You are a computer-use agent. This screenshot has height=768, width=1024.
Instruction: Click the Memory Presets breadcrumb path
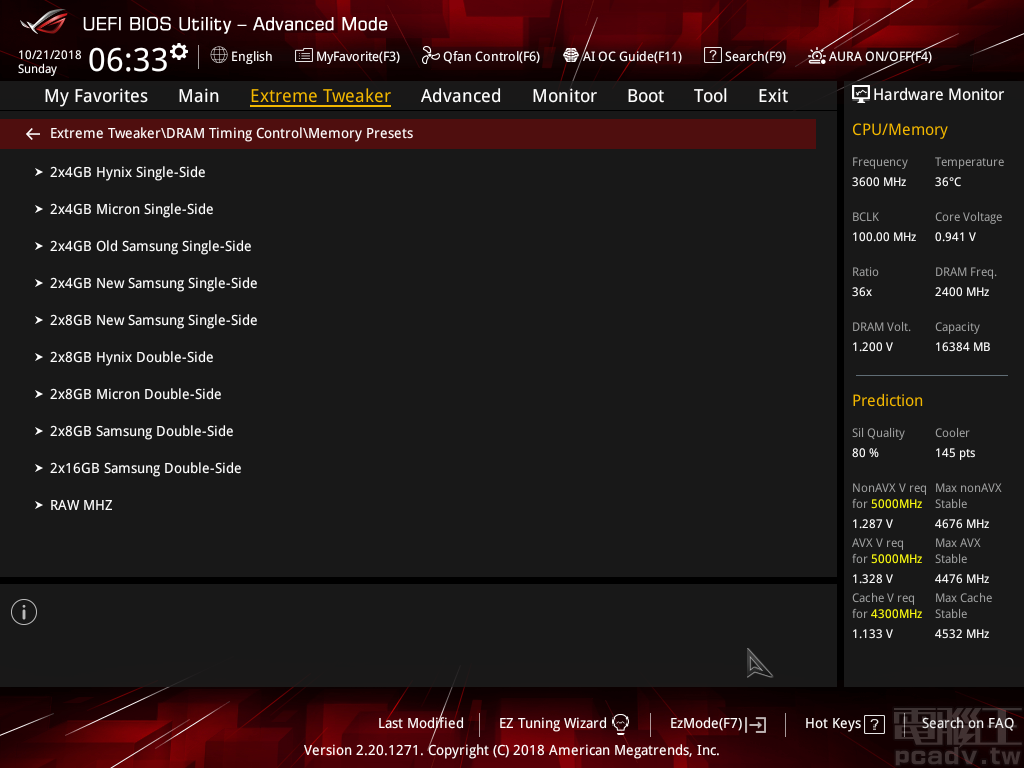click(x=231, y=133)
